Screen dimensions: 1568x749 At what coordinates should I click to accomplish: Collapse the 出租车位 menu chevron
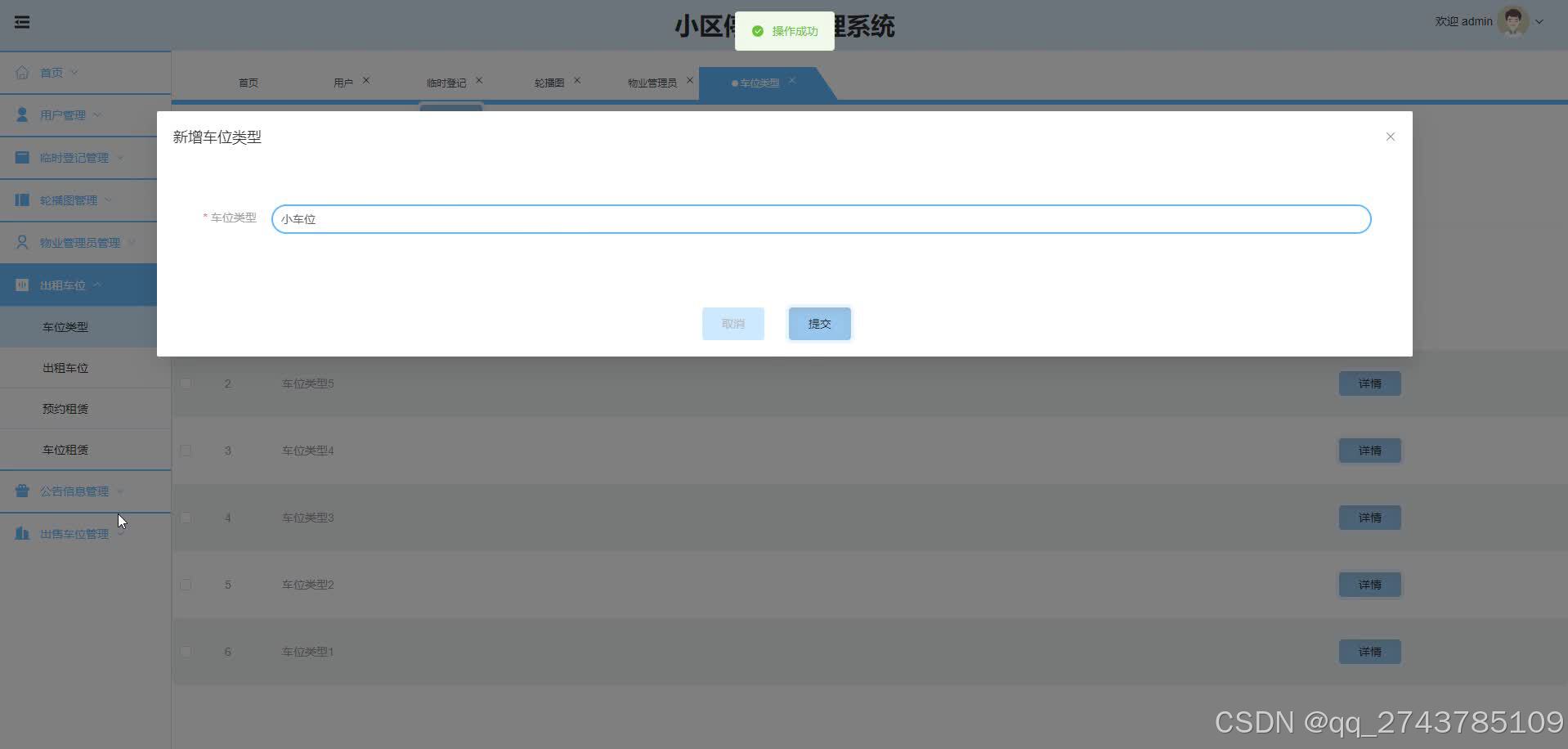tap(97, 285)
